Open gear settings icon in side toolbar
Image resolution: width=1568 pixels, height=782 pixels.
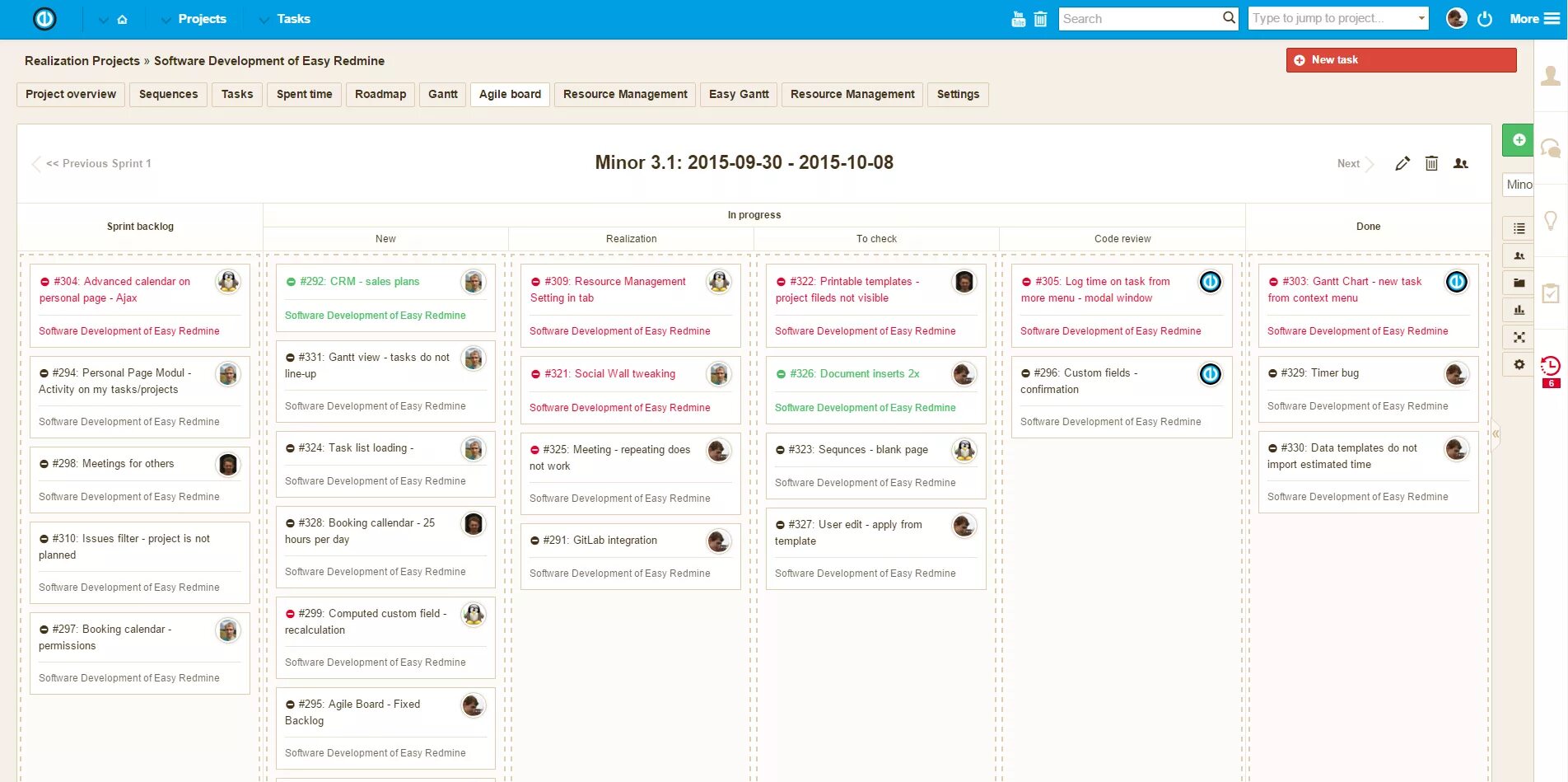point(1519,364)
